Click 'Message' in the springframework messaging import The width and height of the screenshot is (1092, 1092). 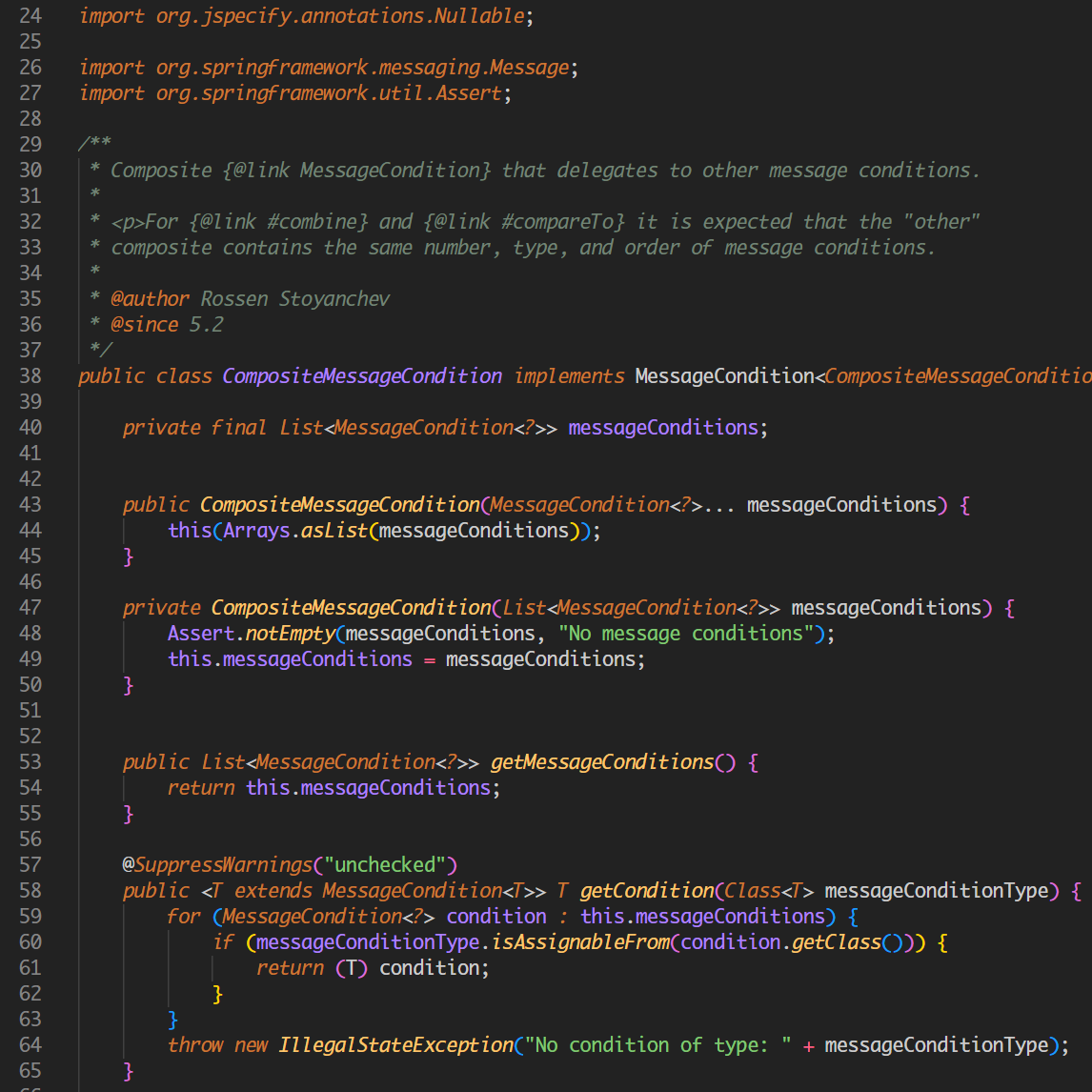[529, 67]
